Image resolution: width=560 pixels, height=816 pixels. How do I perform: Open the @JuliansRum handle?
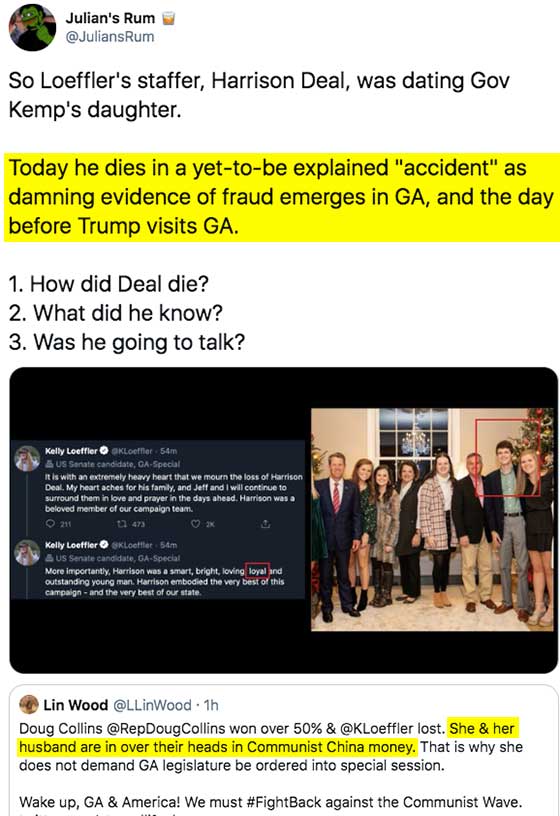[x=110, y=37]
